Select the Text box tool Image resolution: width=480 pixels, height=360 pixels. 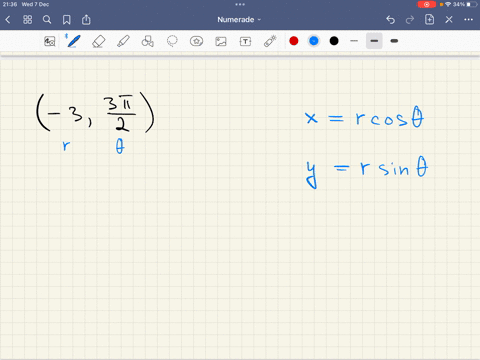[245, 41]
